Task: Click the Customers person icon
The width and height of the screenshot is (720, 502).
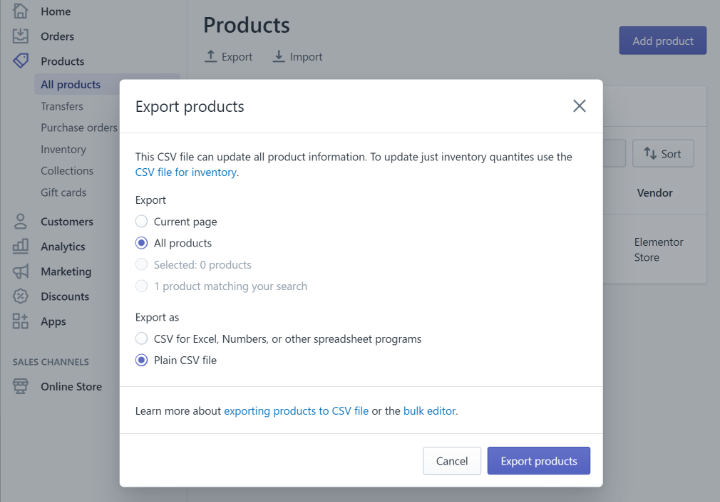Action: coord(20,221)
